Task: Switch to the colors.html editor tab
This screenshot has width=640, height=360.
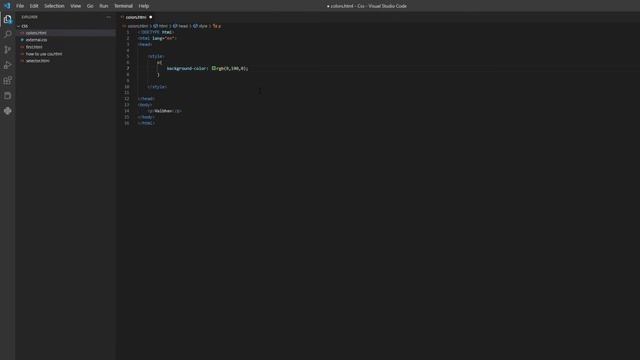Action: (x=136, y=17)
